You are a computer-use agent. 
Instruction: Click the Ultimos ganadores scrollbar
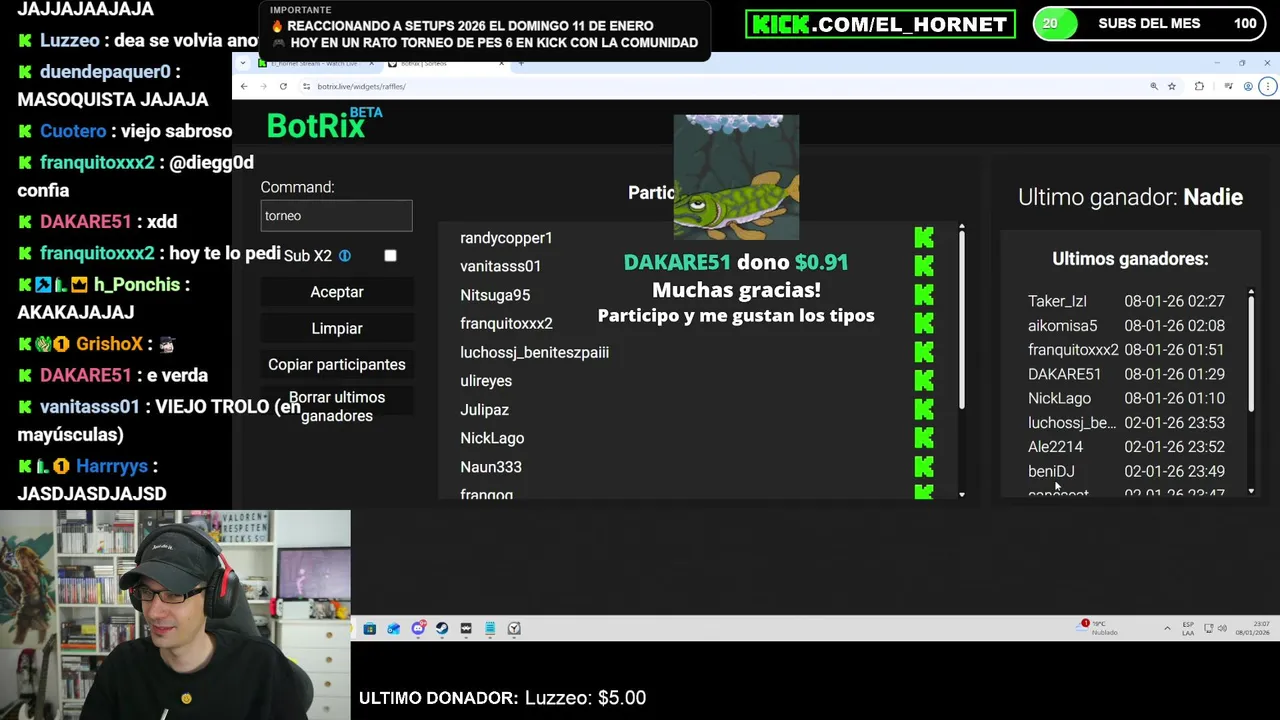pos(1251,352)
